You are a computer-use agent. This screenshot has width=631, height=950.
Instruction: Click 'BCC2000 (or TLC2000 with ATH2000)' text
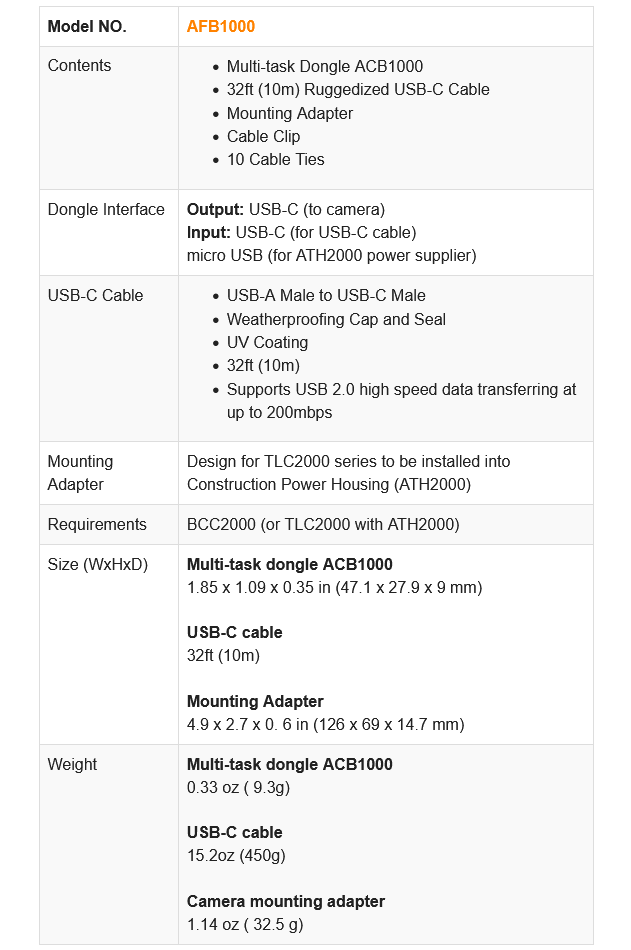tap(323, 524)
